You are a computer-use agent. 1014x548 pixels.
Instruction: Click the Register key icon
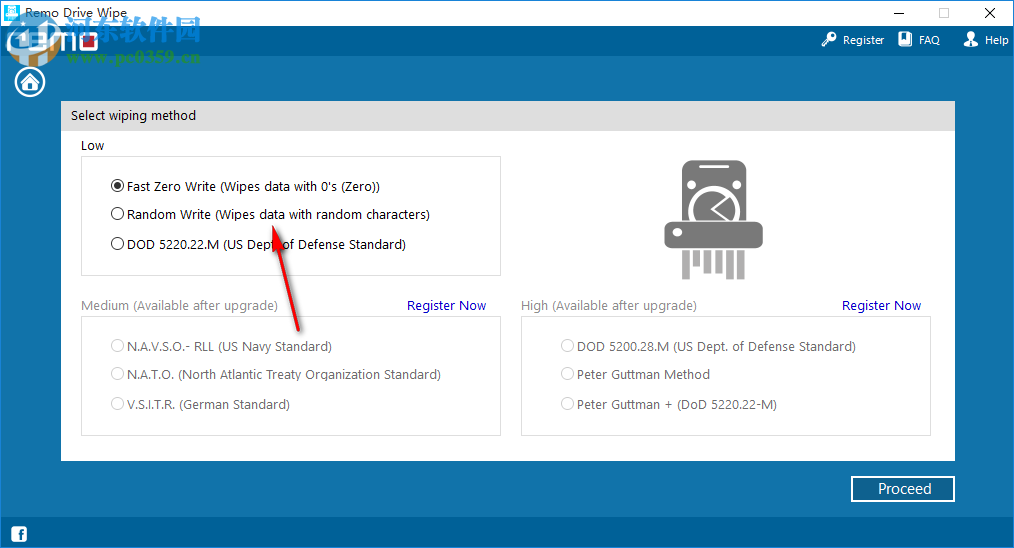pos(828,39)
